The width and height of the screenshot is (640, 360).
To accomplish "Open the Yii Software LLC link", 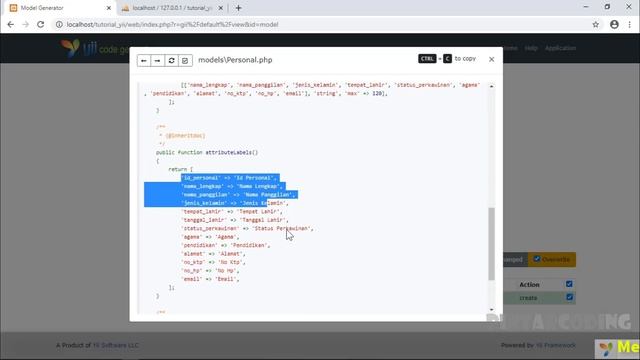I will [x=116, y=345].
